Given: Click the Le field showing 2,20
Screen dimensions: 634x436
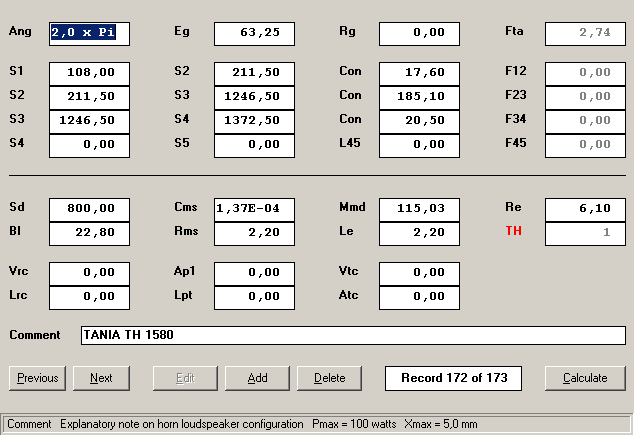Looking at the screenshot, I should [x=419, y=234].
